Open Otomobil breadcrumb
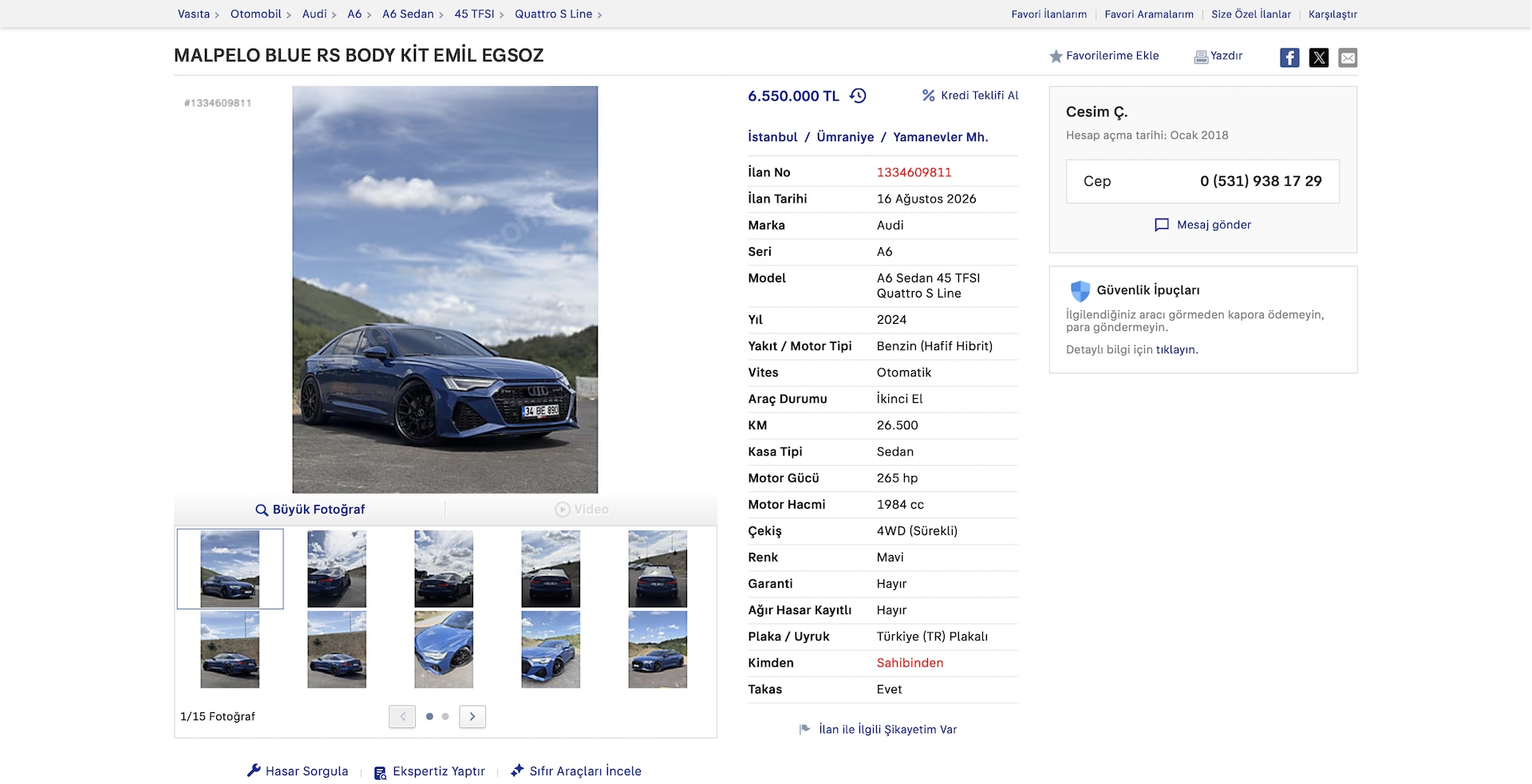Screen dimensions: 1532x784 (255, 14)
